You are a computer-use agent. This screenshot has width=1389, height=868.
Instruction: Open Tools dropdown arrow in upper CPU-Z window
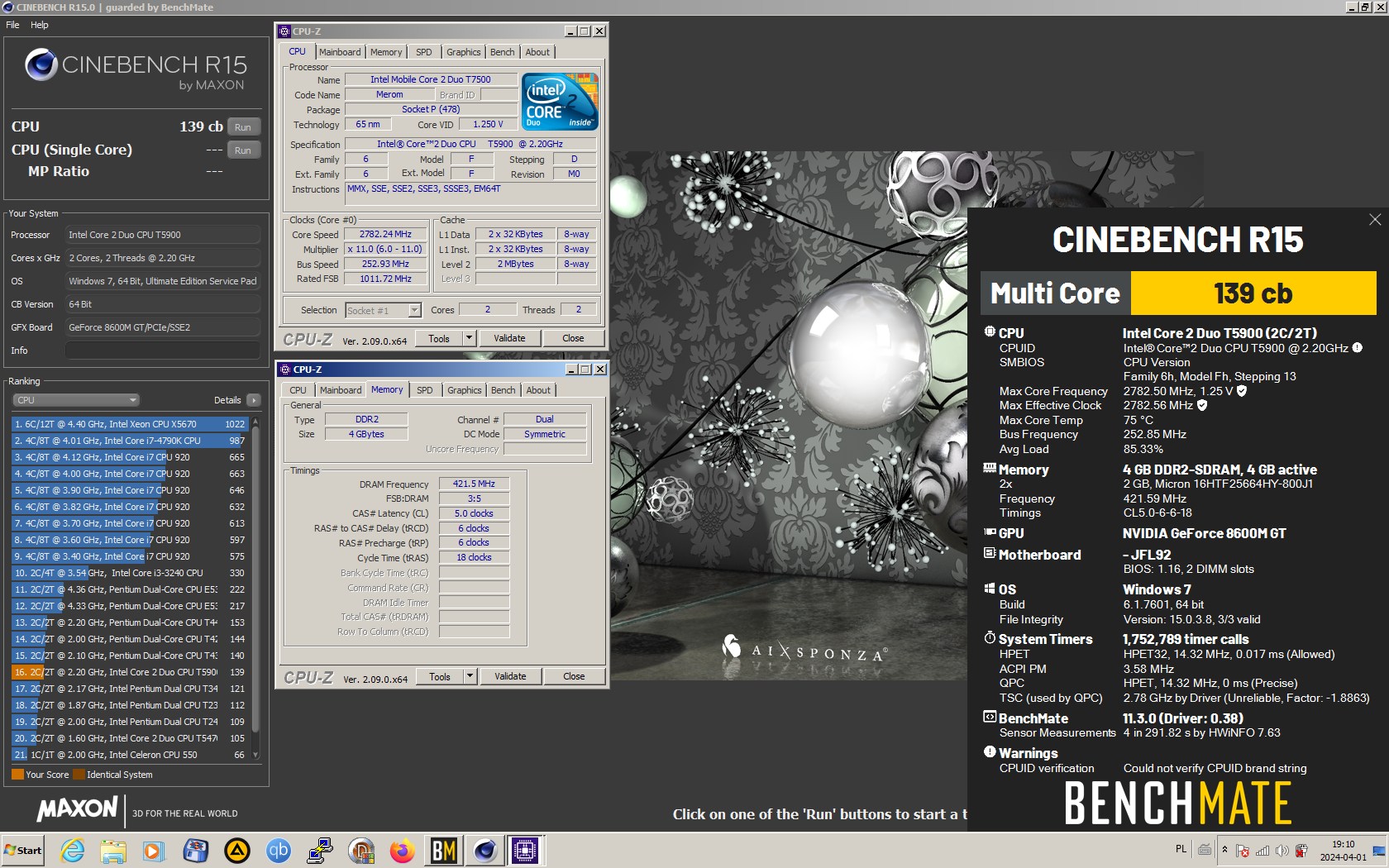pos(470,338)
